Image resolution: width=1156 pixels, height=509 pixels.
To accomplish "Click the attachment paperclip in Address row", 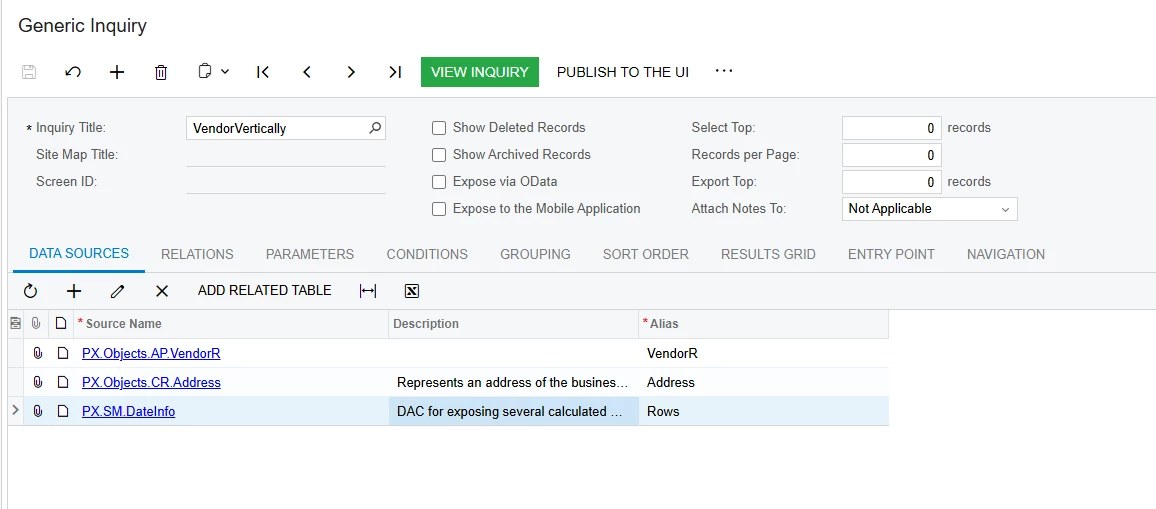I will tap(38, 382).
